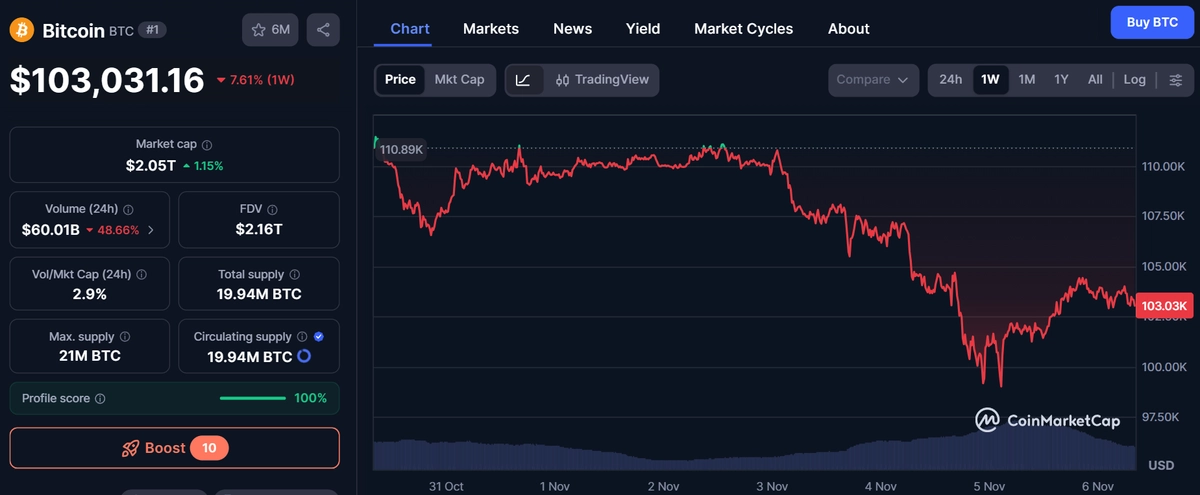Screen dimensions: 1200x495
Task: Open Market cap info tooltip icon
Action: coord(207,145)
